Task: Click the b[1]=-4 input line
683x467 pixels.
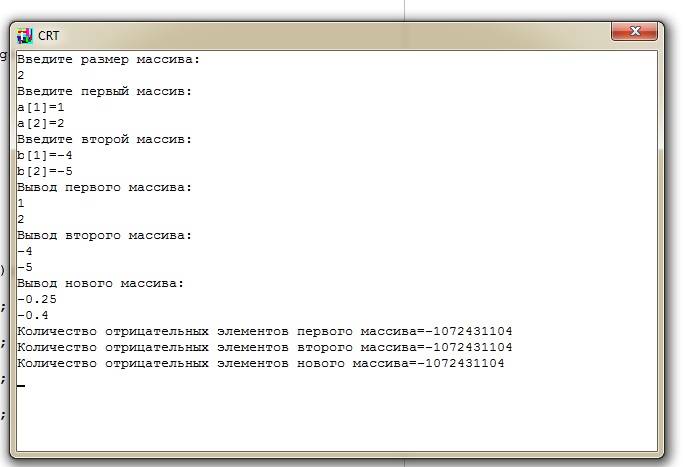Action: pos(44,155)
